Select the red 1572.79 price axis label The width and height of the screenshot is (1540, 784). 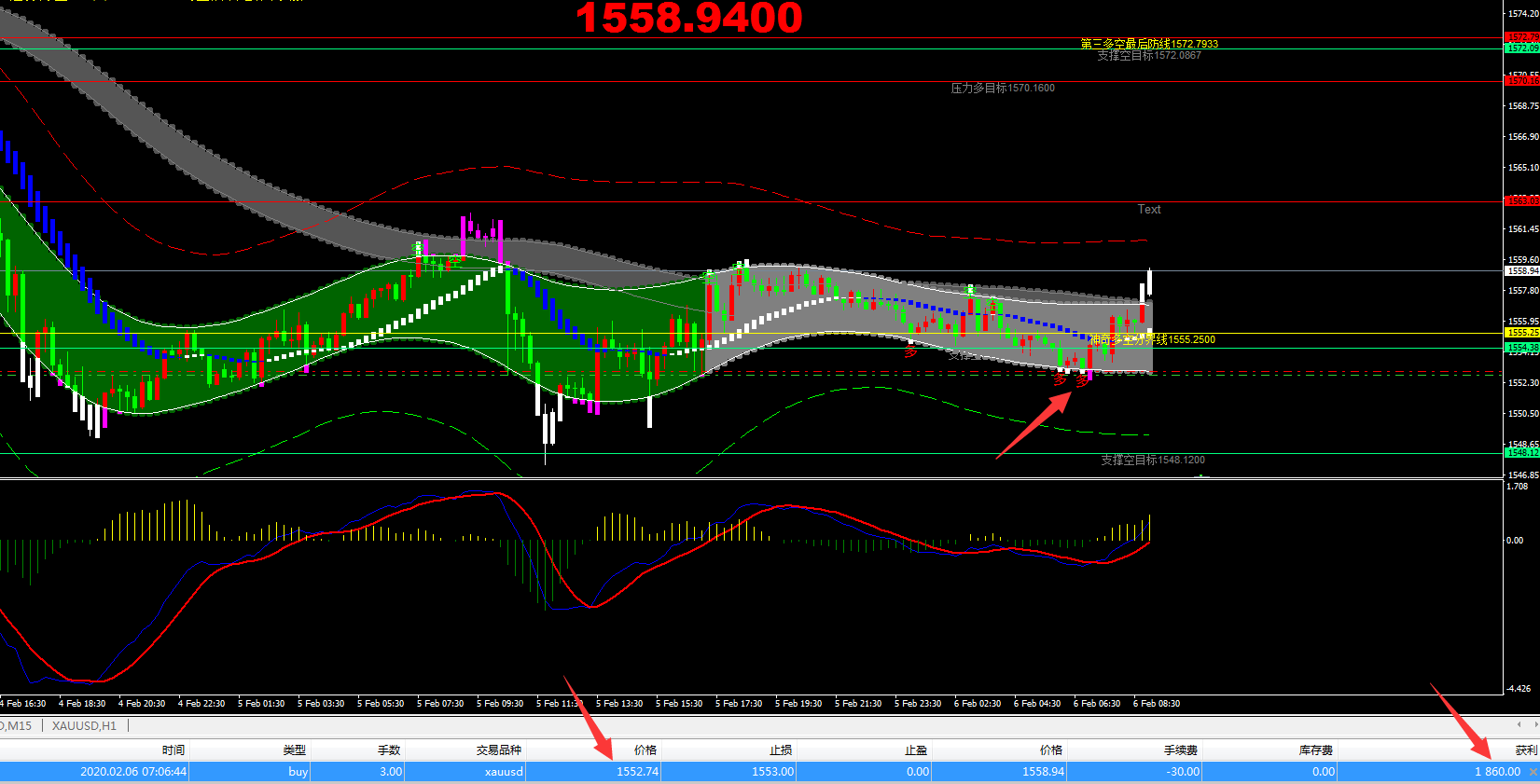click(1521, 38)
